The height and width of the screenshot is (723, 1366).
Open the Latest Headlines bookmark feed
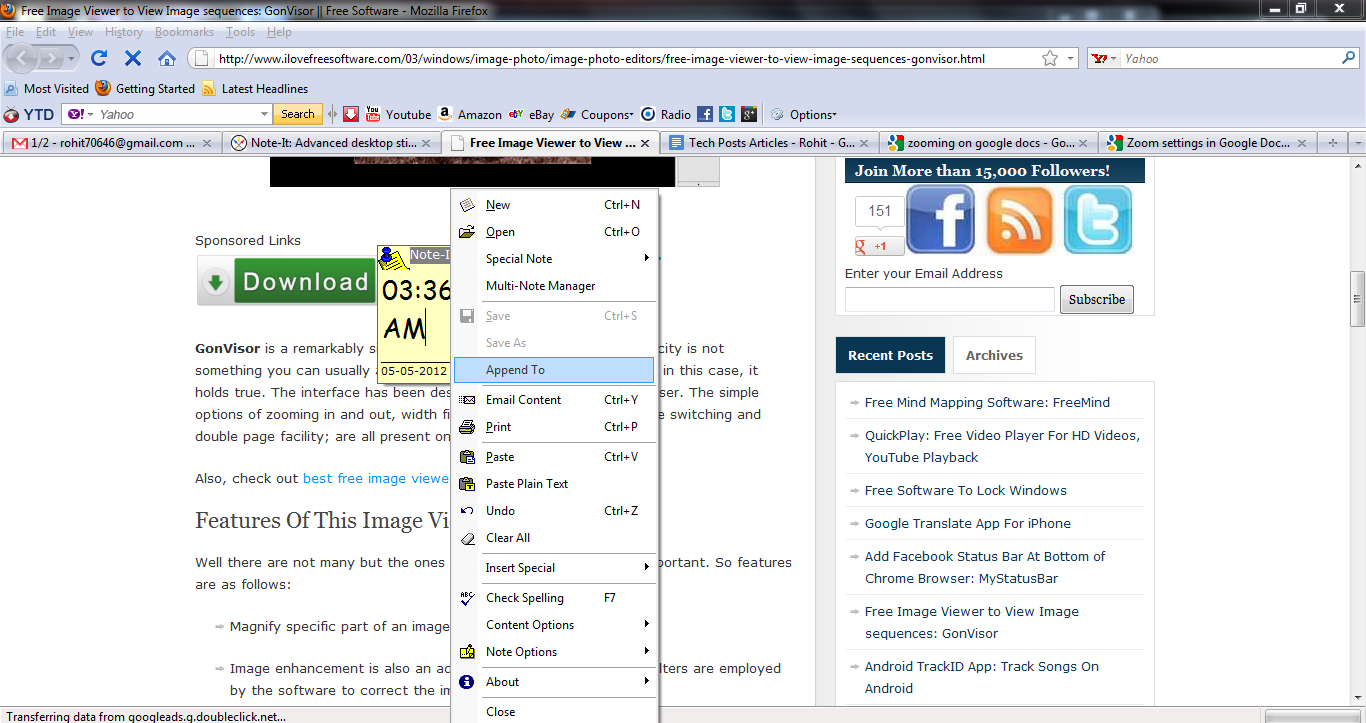[x=255, y=88]
